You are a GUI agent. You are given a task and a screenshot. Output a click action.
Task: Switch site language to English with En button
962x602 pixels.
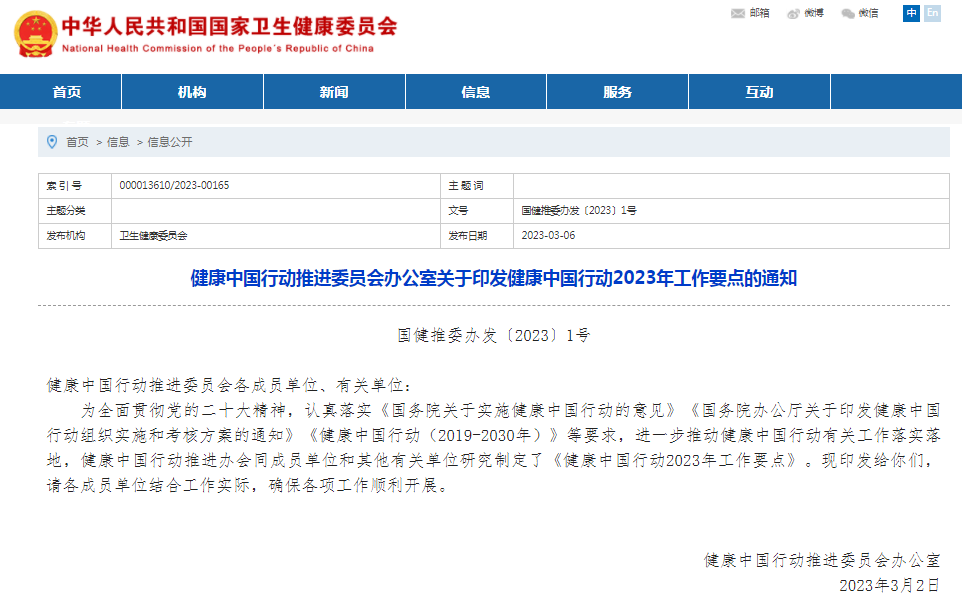(x=933, y=14)
